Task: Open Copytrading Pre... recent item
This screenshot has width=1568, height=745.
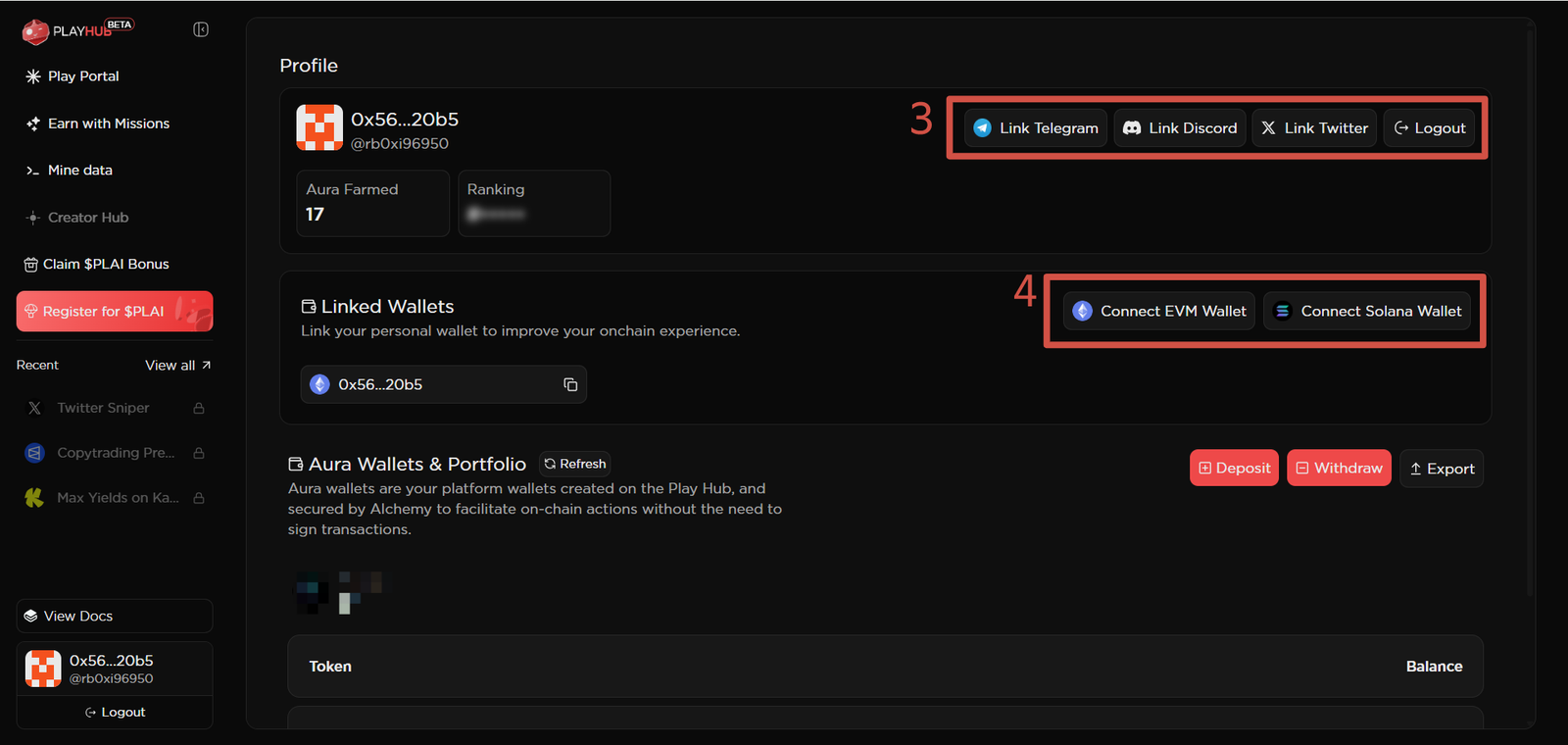Action: [x=115, y=453]
